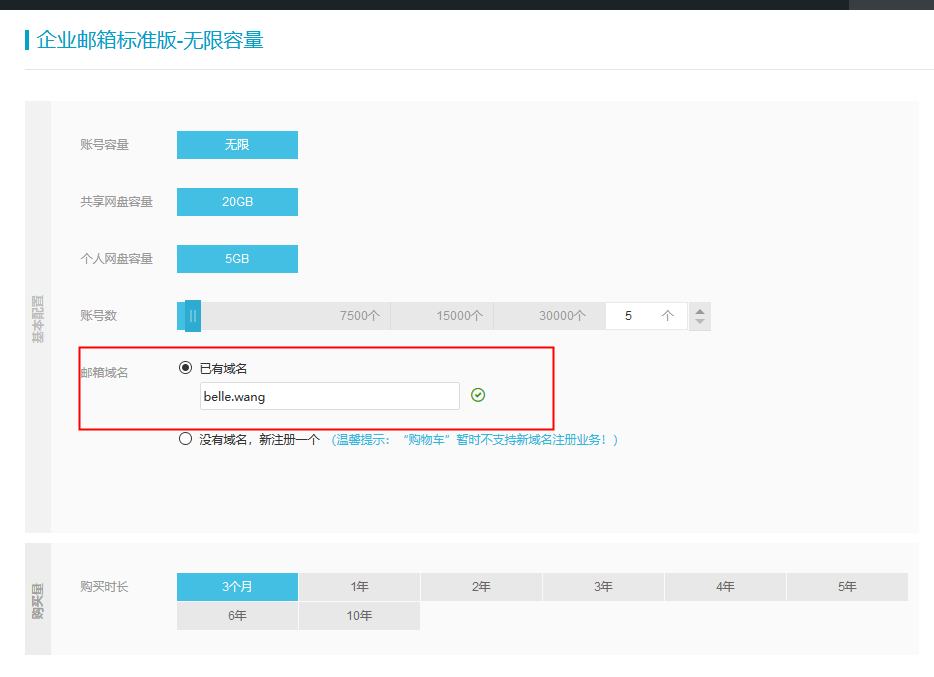Viewport: 934px width, 677px height.
Task: Click the green domain validation checkmark icon
Action: (478, 396)
